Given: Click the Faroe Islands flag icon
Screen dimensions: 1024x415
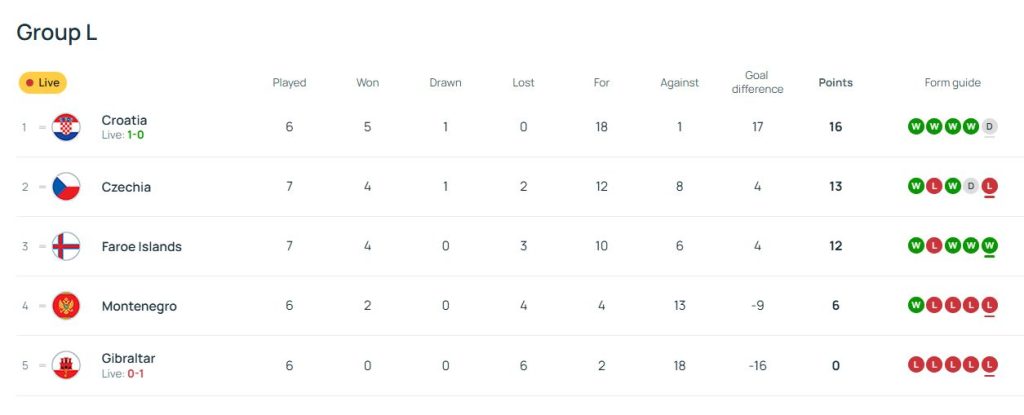Looking at the screenshot, I should tap(66, 246).
